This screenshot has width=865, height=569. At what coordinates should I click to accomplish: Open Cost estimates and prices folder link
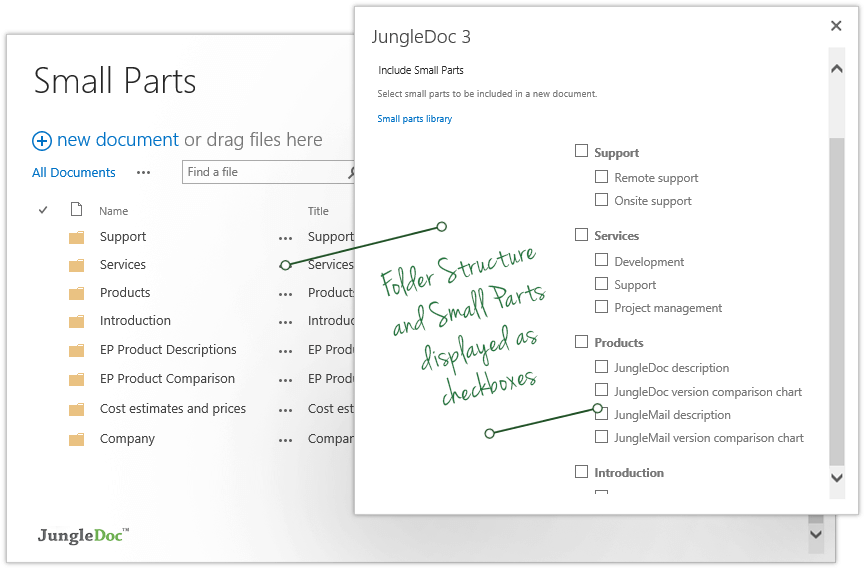click(173, 409)
